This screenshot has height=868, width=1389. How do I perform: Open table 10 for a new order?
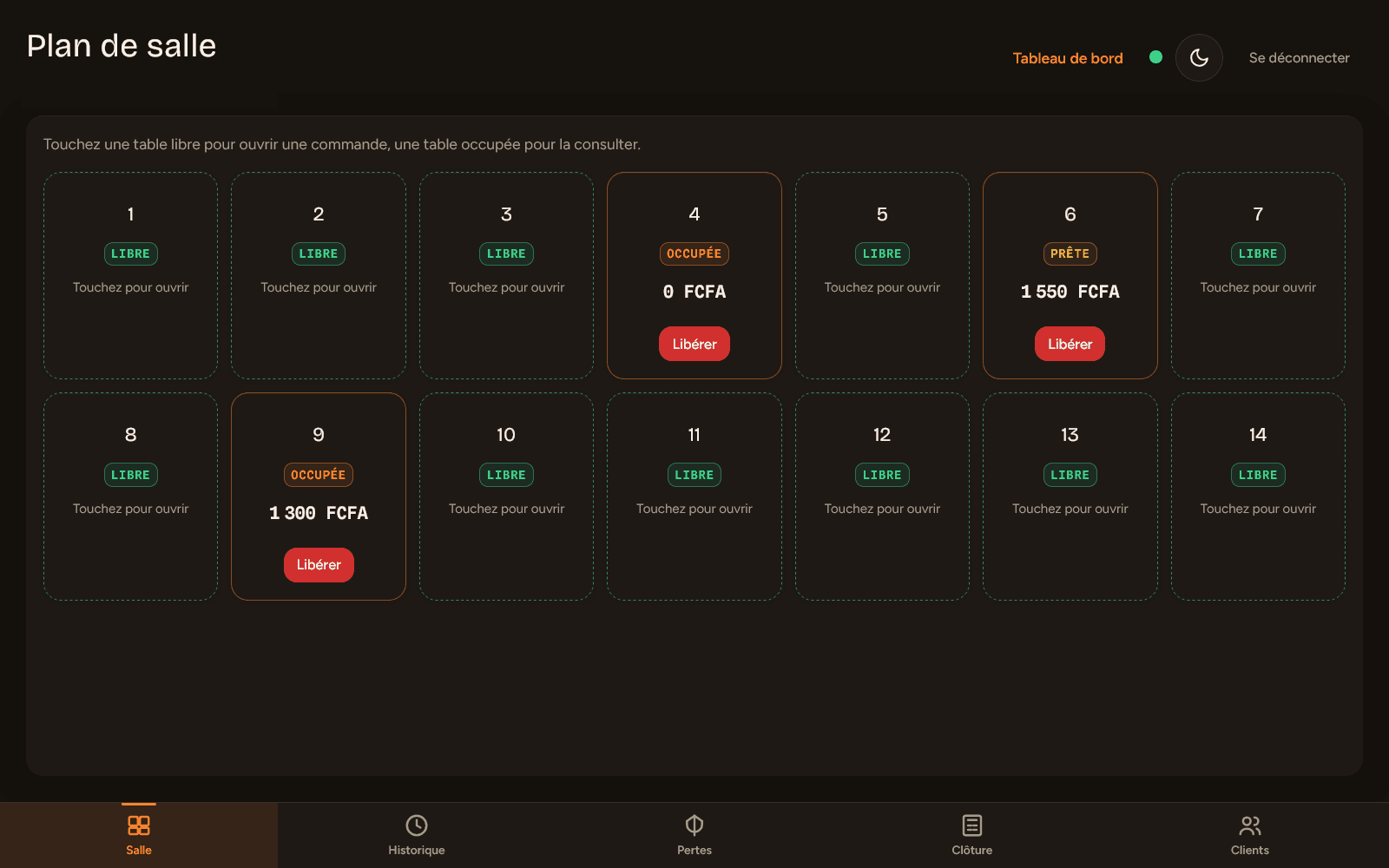click(506, 496)
